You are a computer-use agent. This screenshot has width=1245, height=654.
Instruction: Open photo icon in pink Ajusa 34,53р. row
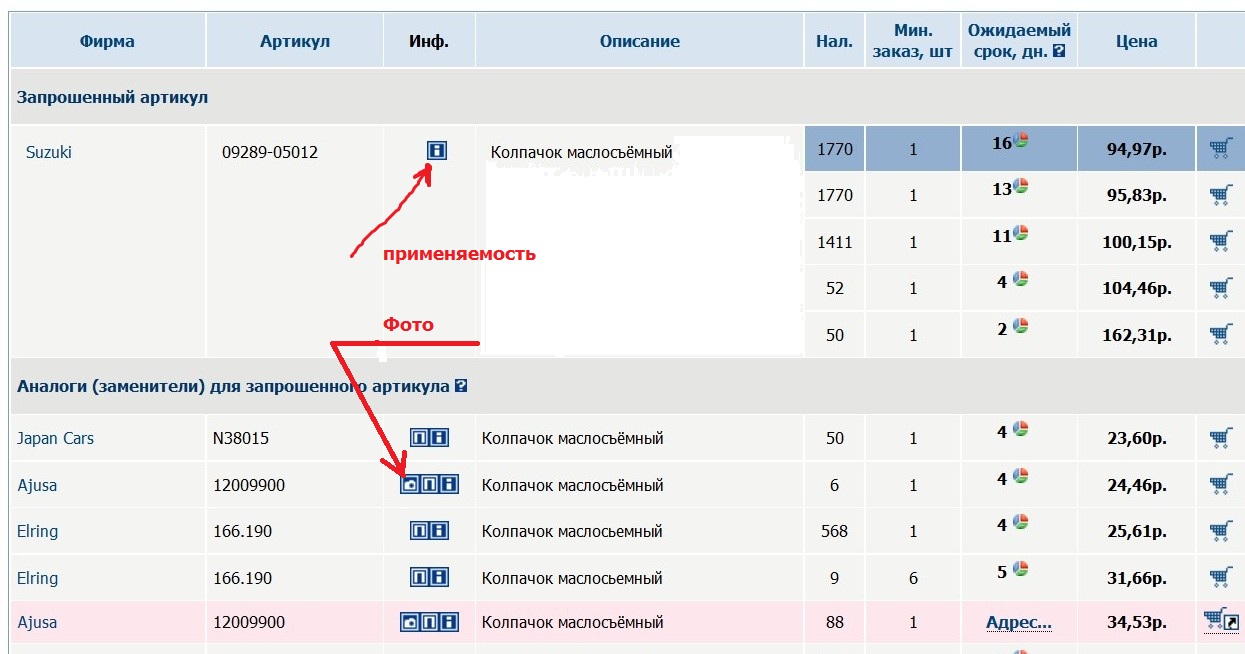pyautogui.click(x=409, y=623)
